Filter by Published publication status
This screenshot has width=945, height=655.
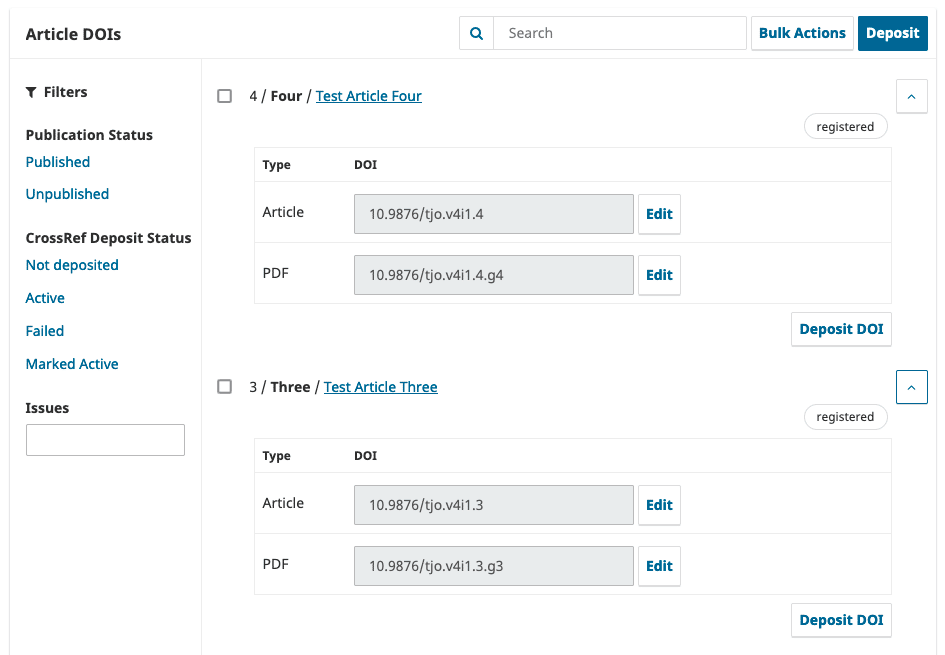point(57,161)
